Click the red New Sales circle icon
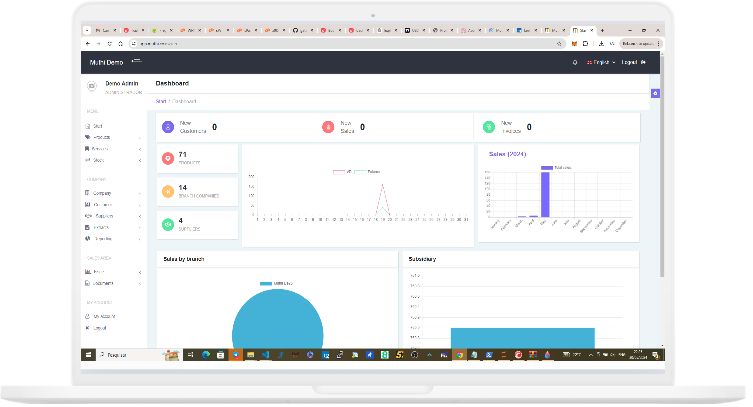This screenshot has height=407, width=753. (x=327, y=127)
